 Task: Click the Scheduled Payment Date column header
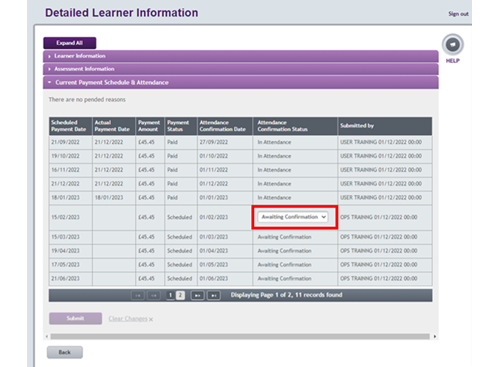coord(70,126)
